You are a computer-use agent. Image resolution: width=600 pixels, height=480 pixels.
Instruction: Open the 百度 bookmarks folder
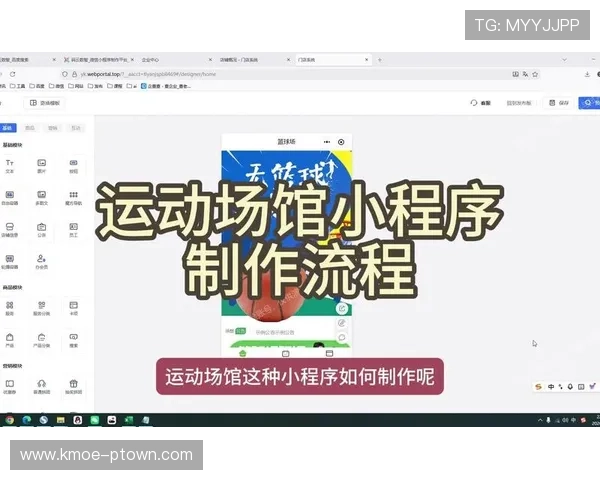click(37, 86)
